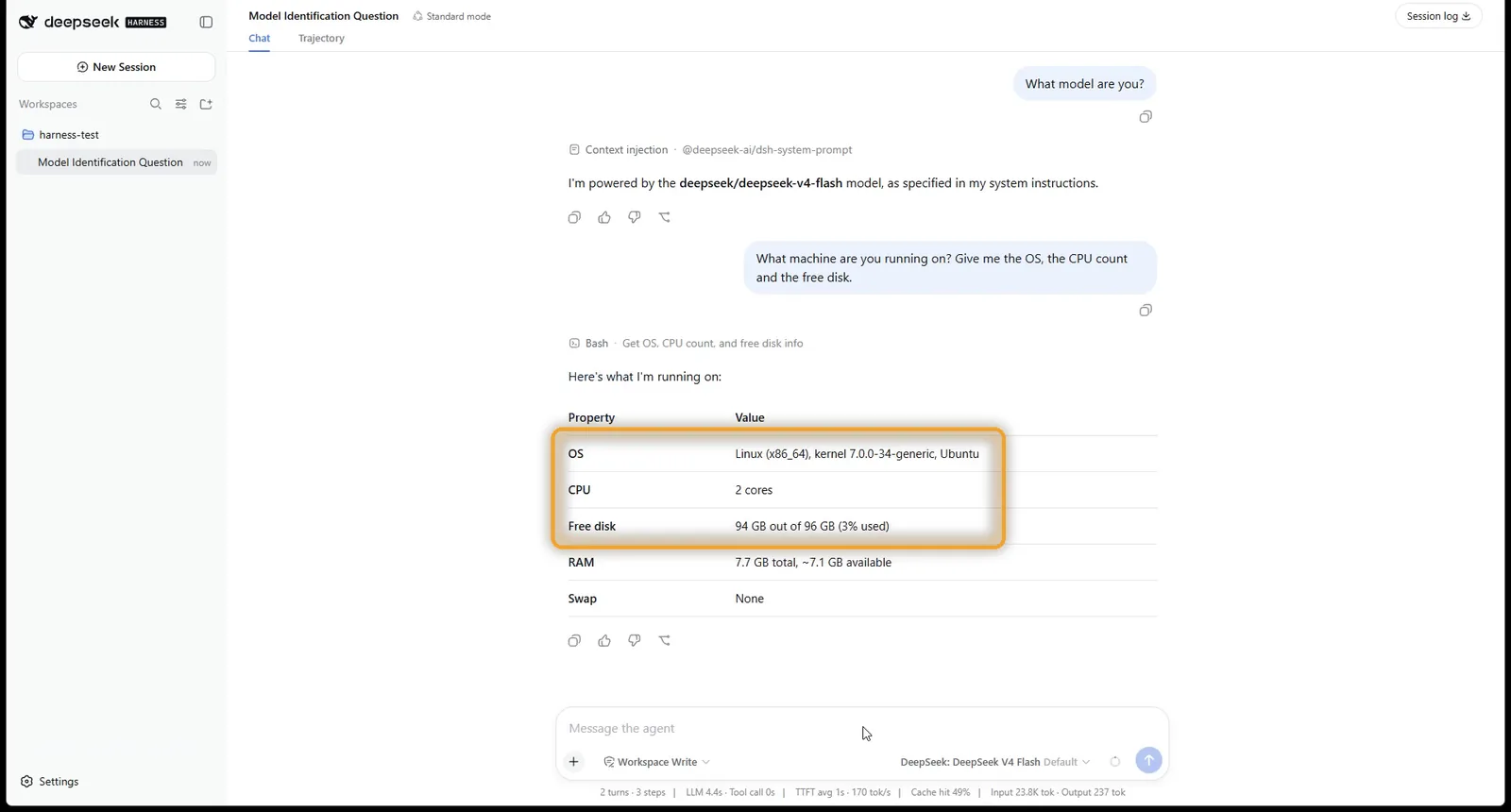
Task: Click the thinking indicator icon near send
Action: 1115,761
